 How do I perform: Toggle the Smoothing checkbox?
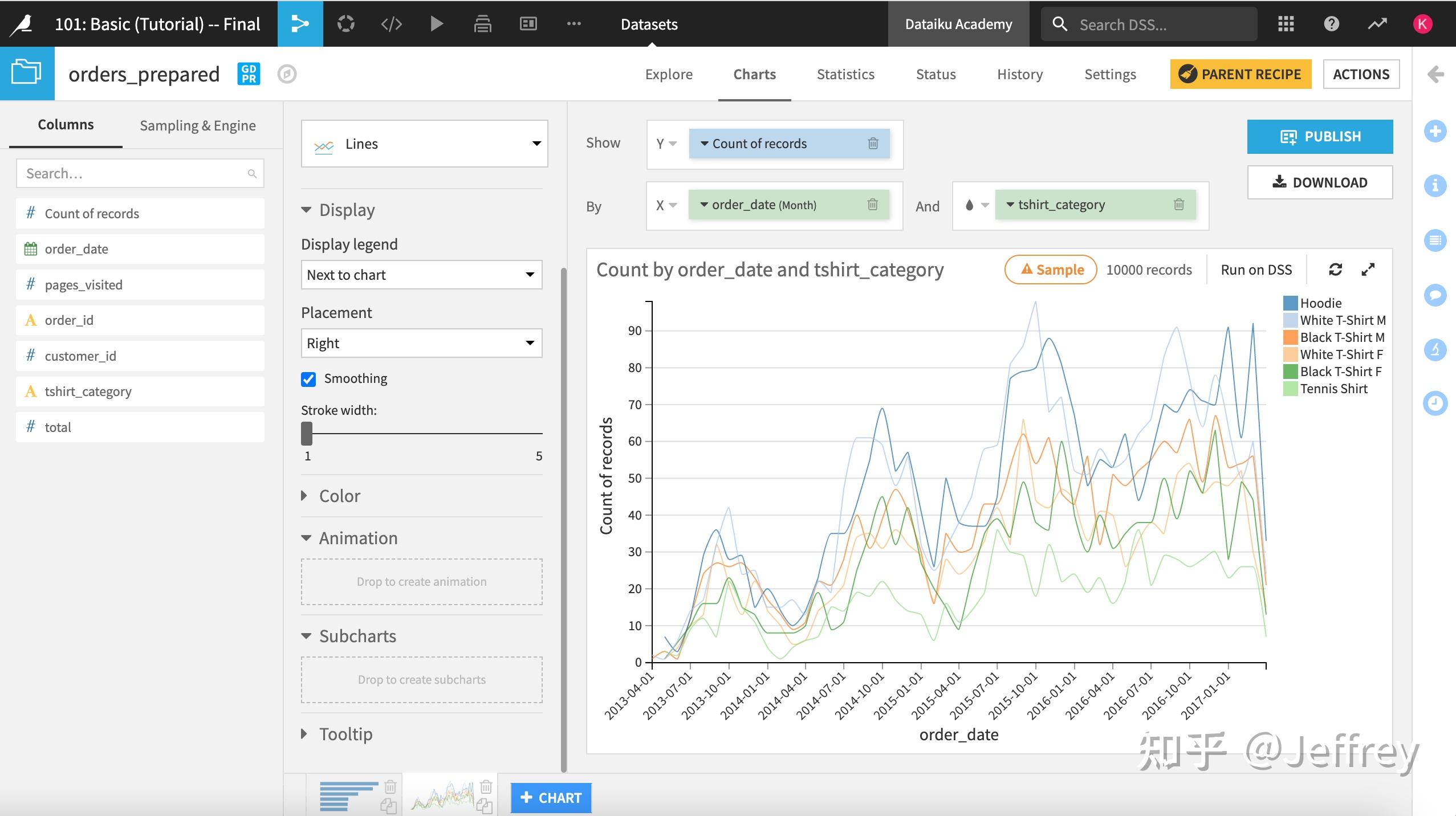(308, 379)
